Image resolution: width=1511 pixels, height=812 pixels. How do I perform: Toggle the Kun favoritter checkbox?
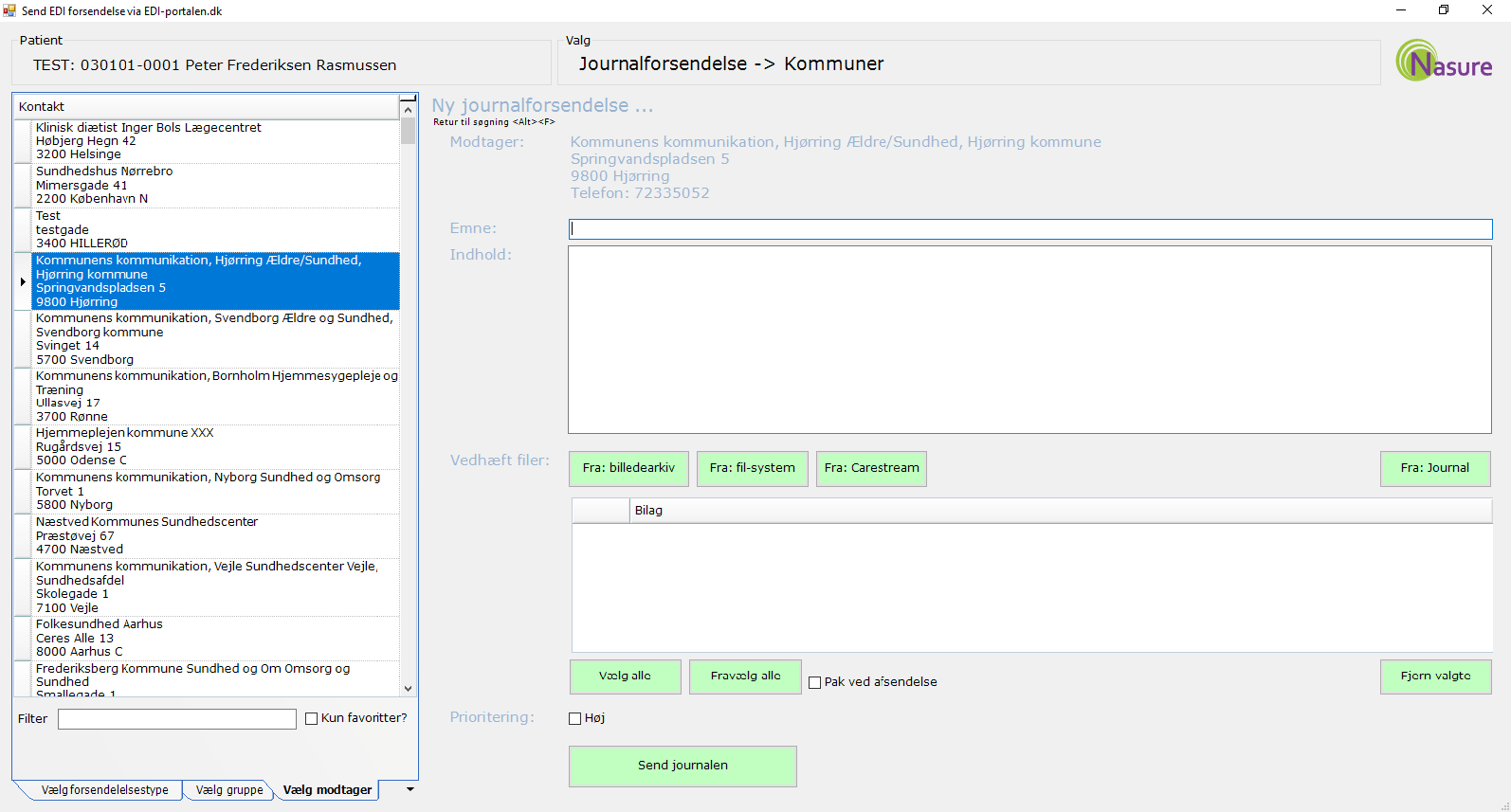point(311,718)
